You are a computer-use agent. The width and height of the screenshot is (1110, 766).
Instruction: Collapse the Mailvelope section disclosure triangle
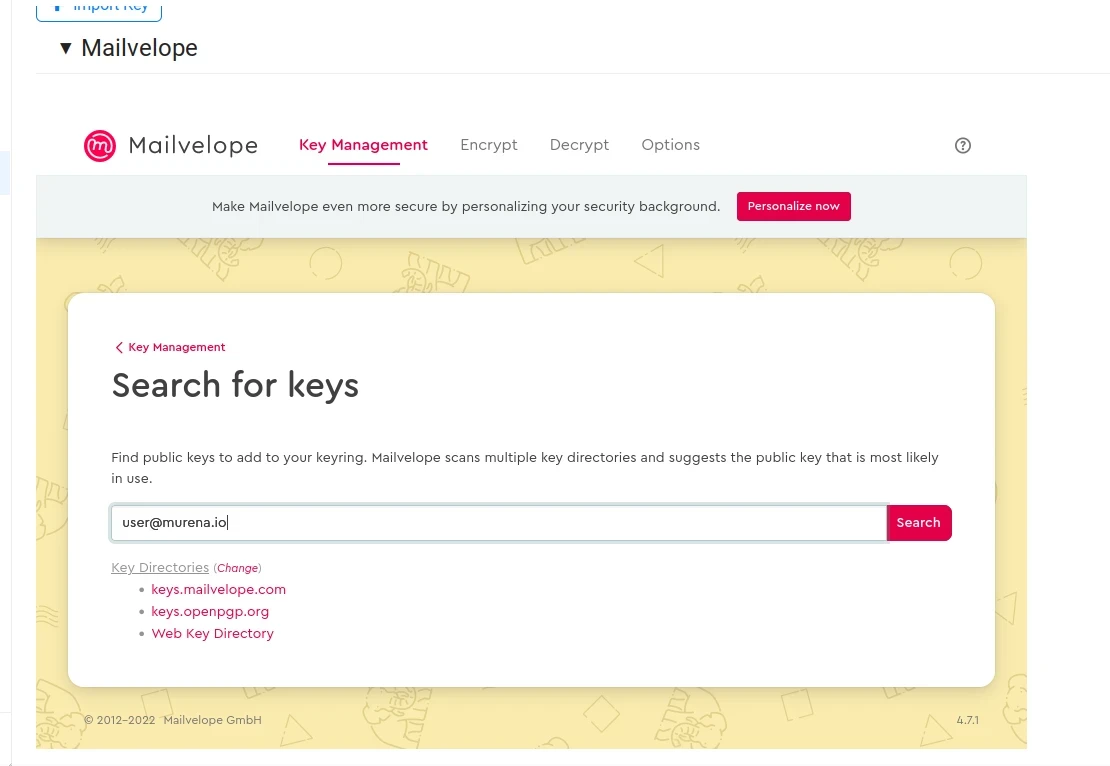[66, 48]
